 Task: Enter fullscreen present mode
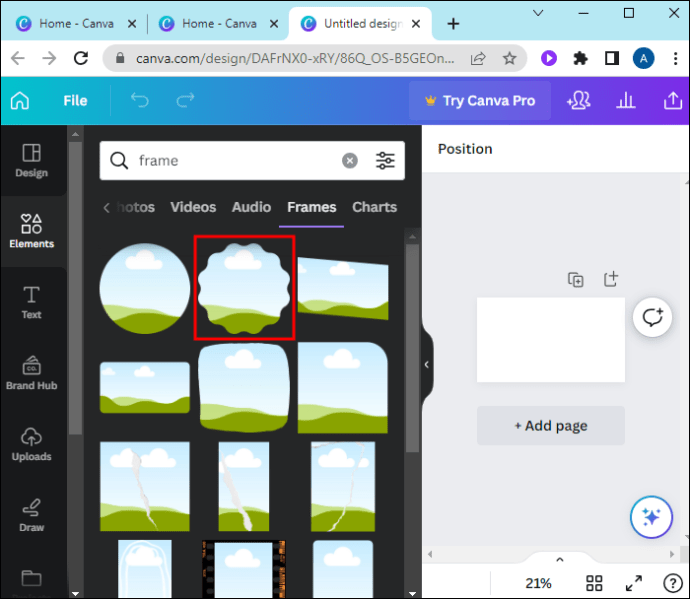click(634, 583)
